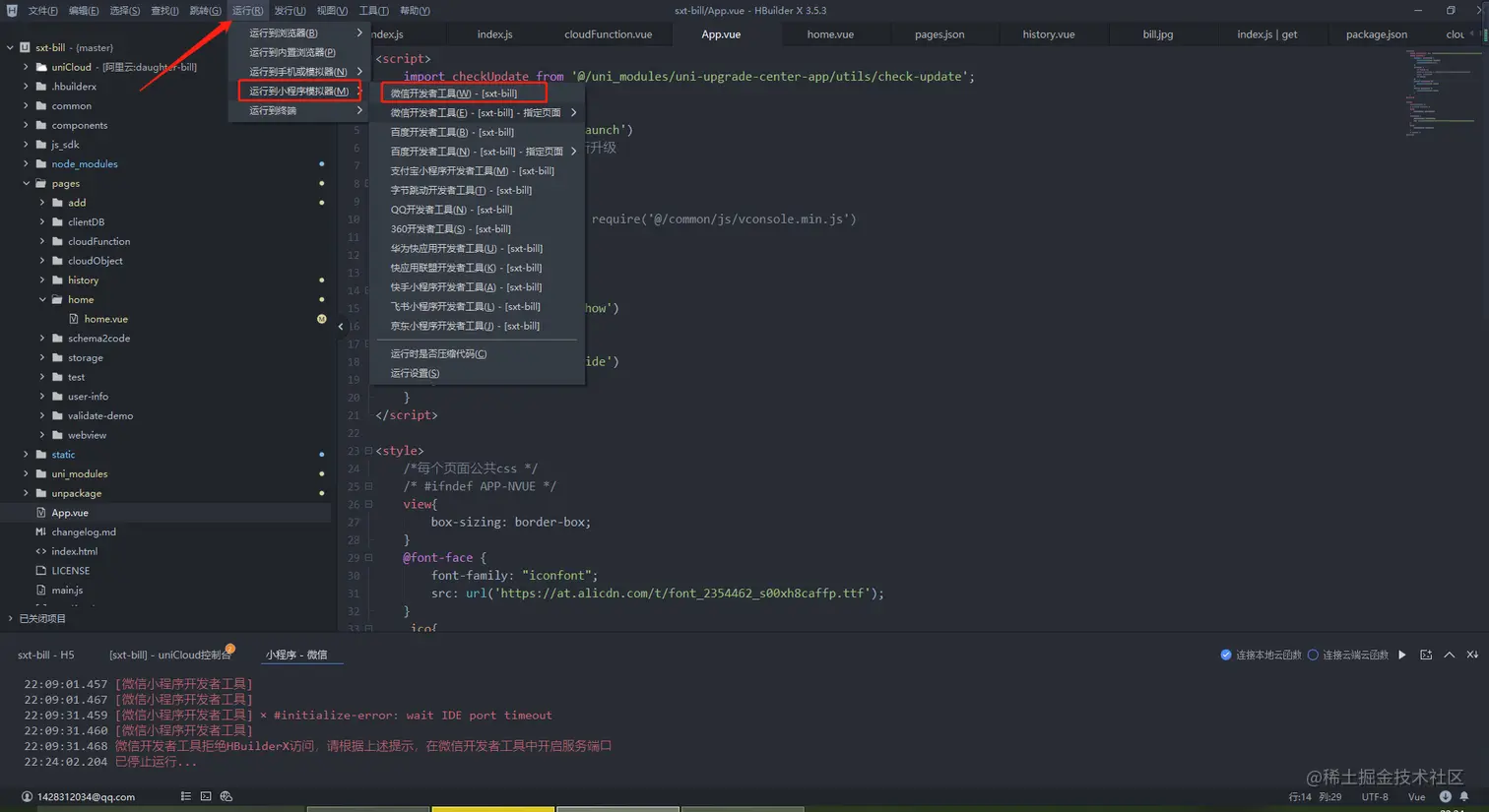Fold the code block at line 29
The width and height of the screenshot is (1489, 812).
368,557
